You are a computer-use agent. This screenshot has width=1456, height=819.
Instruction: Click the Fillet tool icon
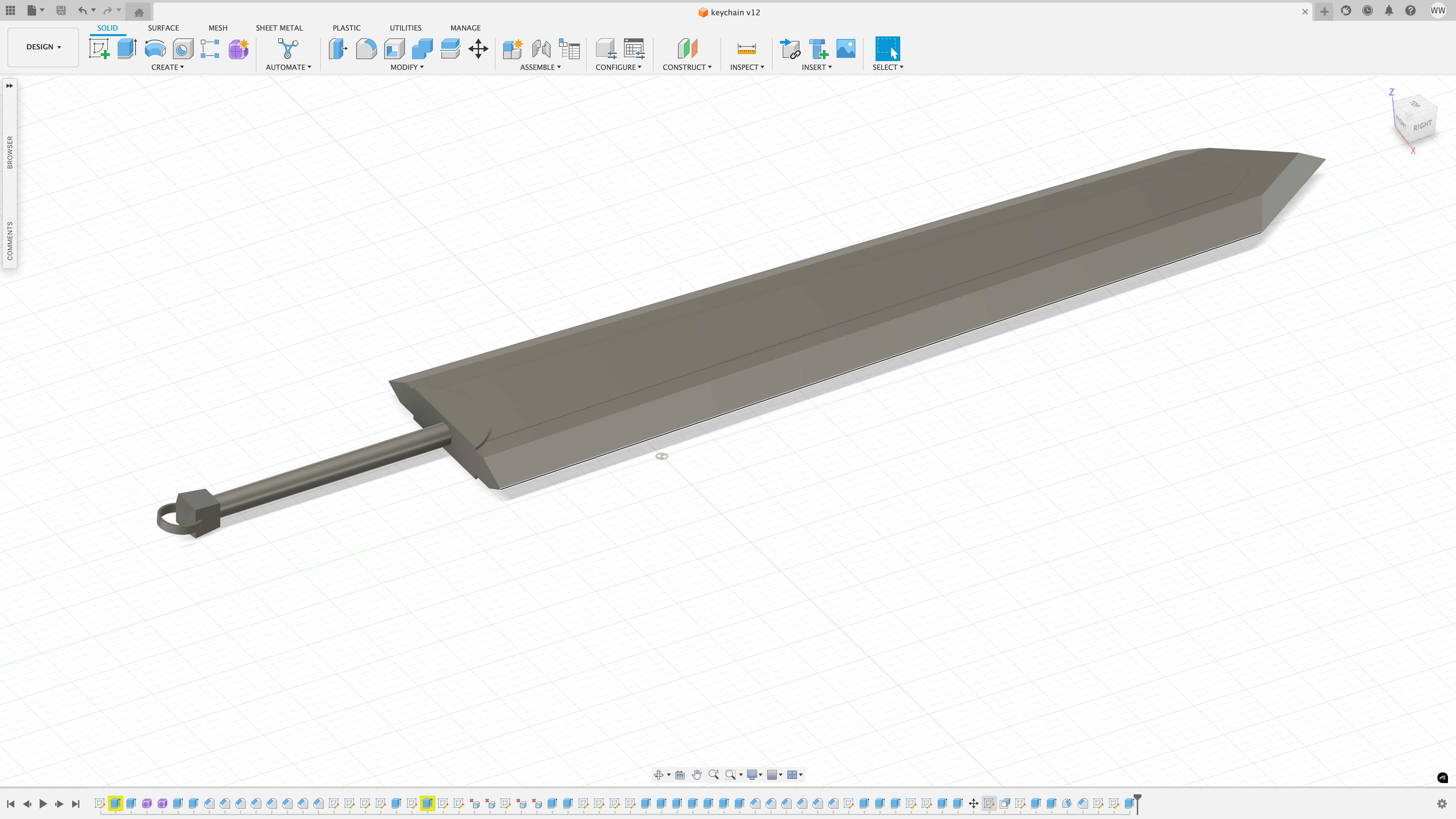coord(366,49)
